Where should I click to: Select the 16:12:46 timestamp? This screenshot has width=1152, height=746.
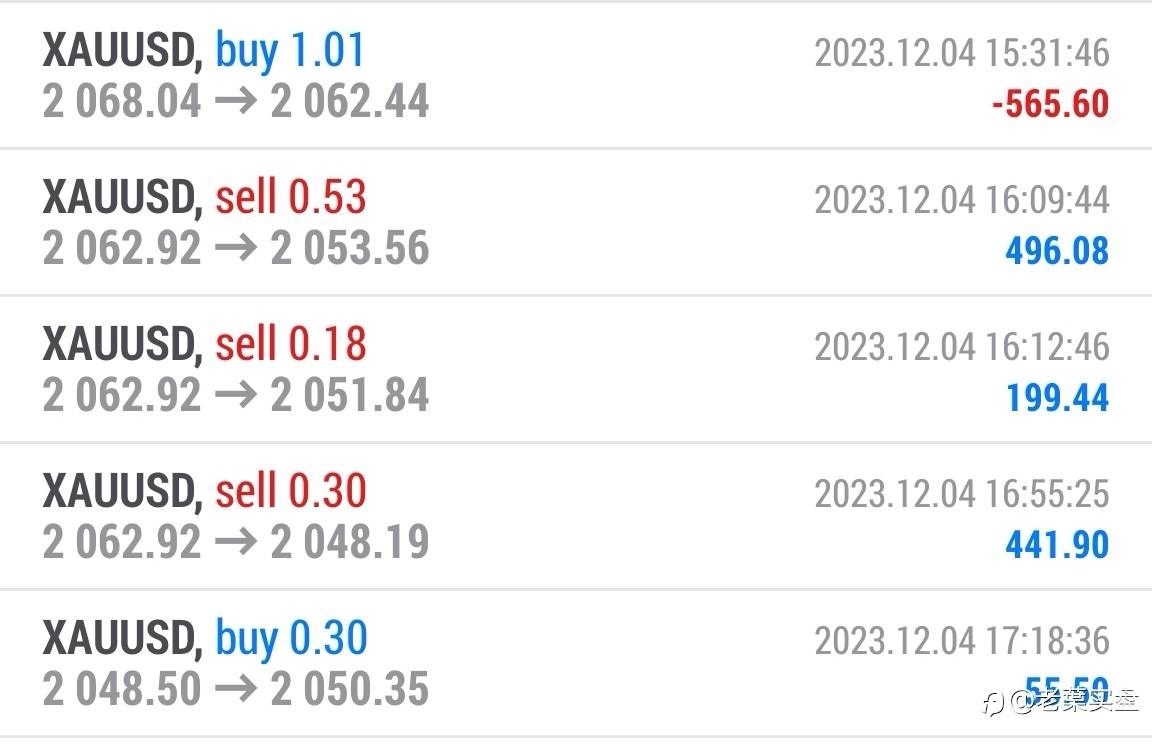coord(961,347)
